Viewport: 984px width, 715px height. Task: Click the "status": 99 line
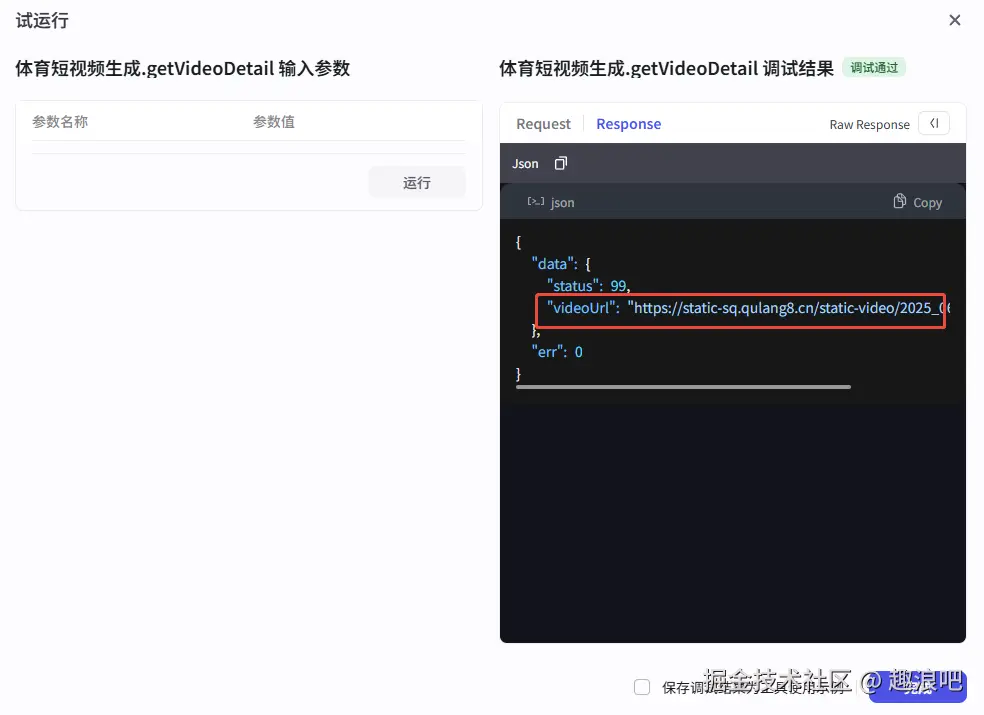[588, 286]
